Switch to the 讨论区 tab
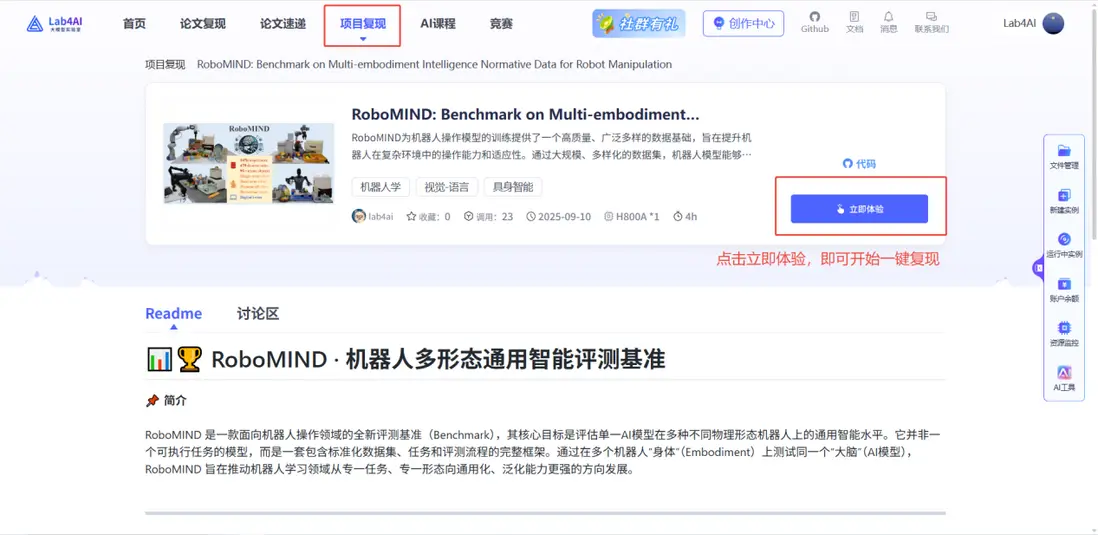This screenshot has height=535, width=1098. pyautogui.click(x=258, y=314)
